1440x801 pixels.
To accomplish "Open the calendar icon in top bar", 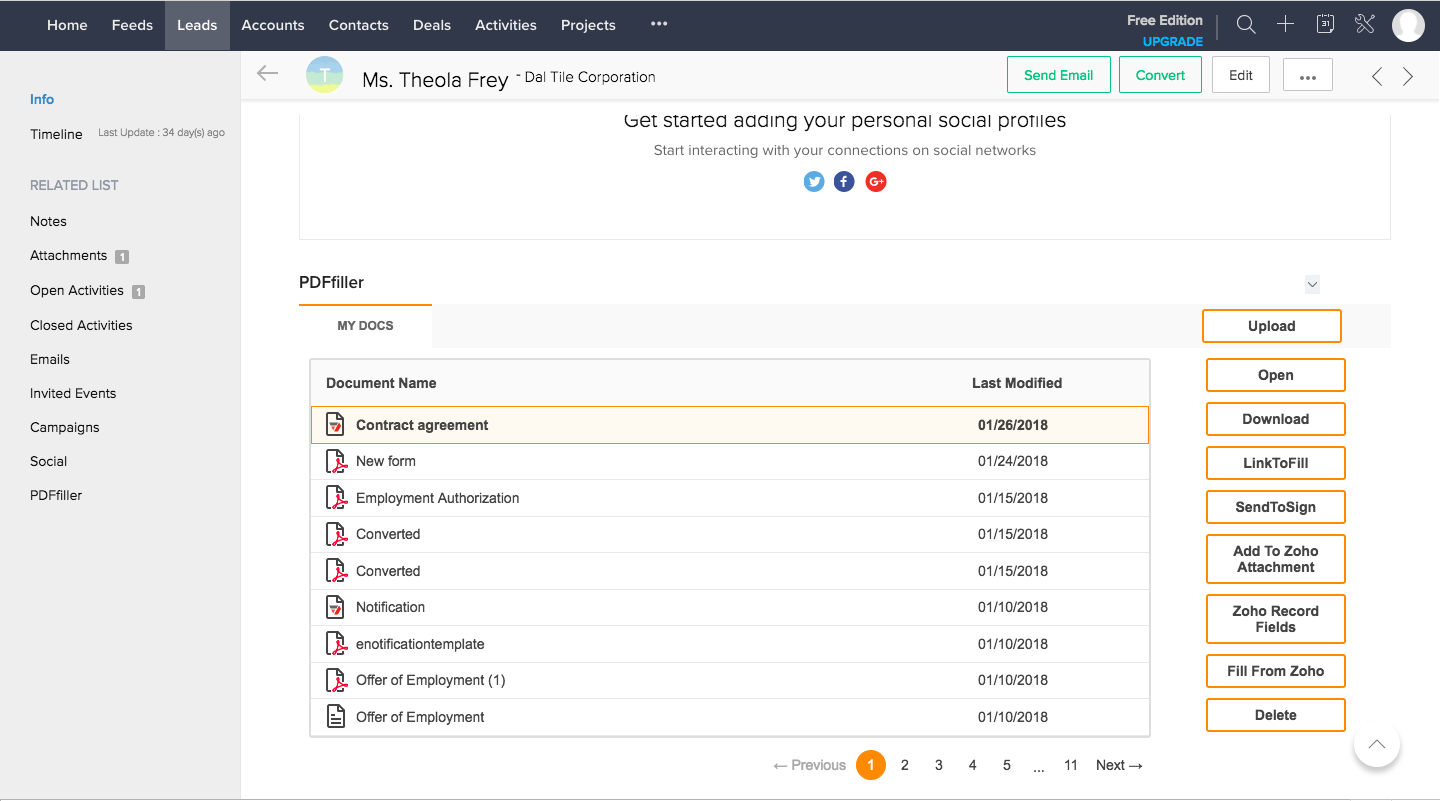I will [1325, 25].
